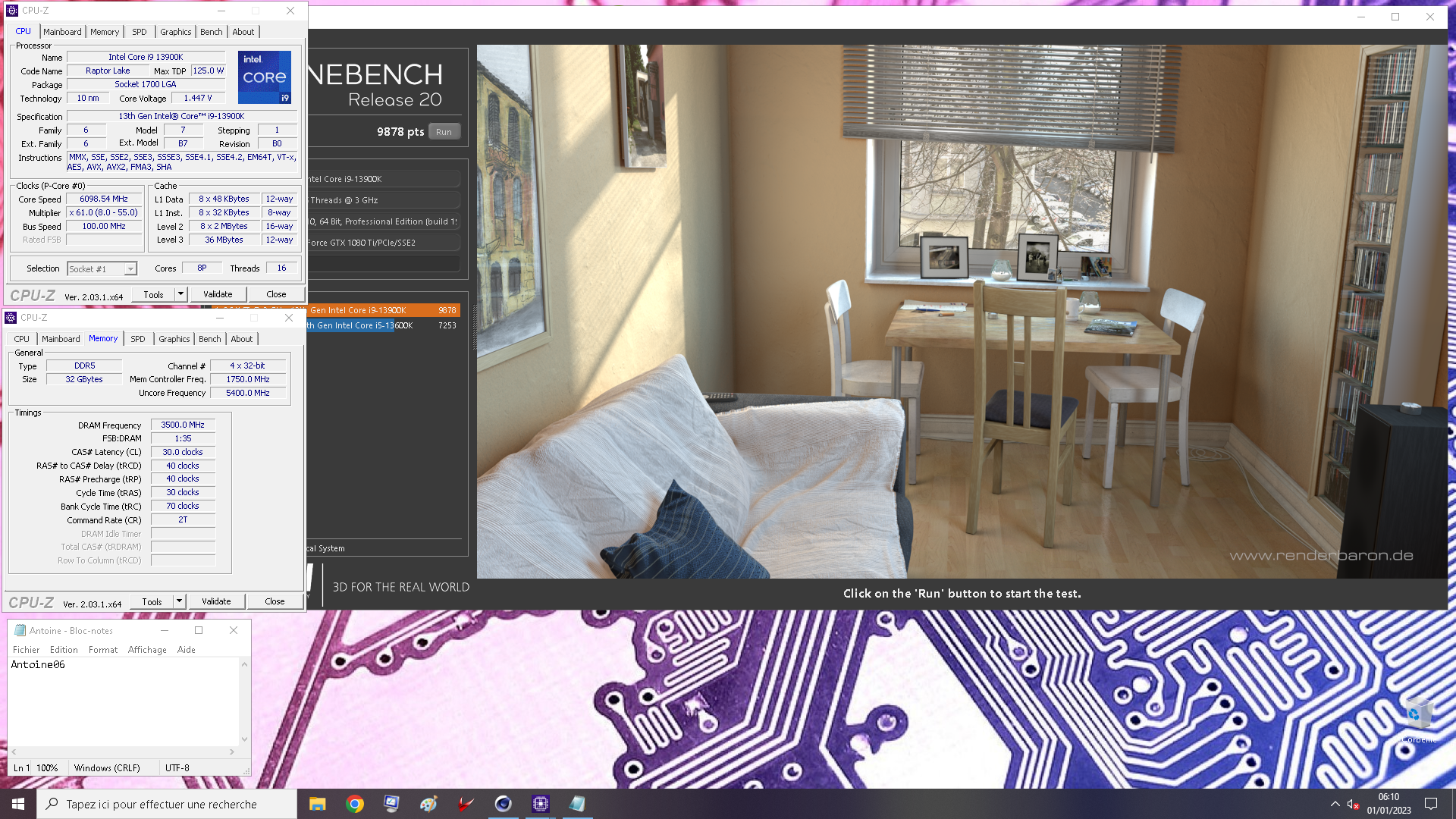This screenshot has width=1456, height=819.
Task: Click the lower CPU-Z window title icon
Action: (11, 318)
